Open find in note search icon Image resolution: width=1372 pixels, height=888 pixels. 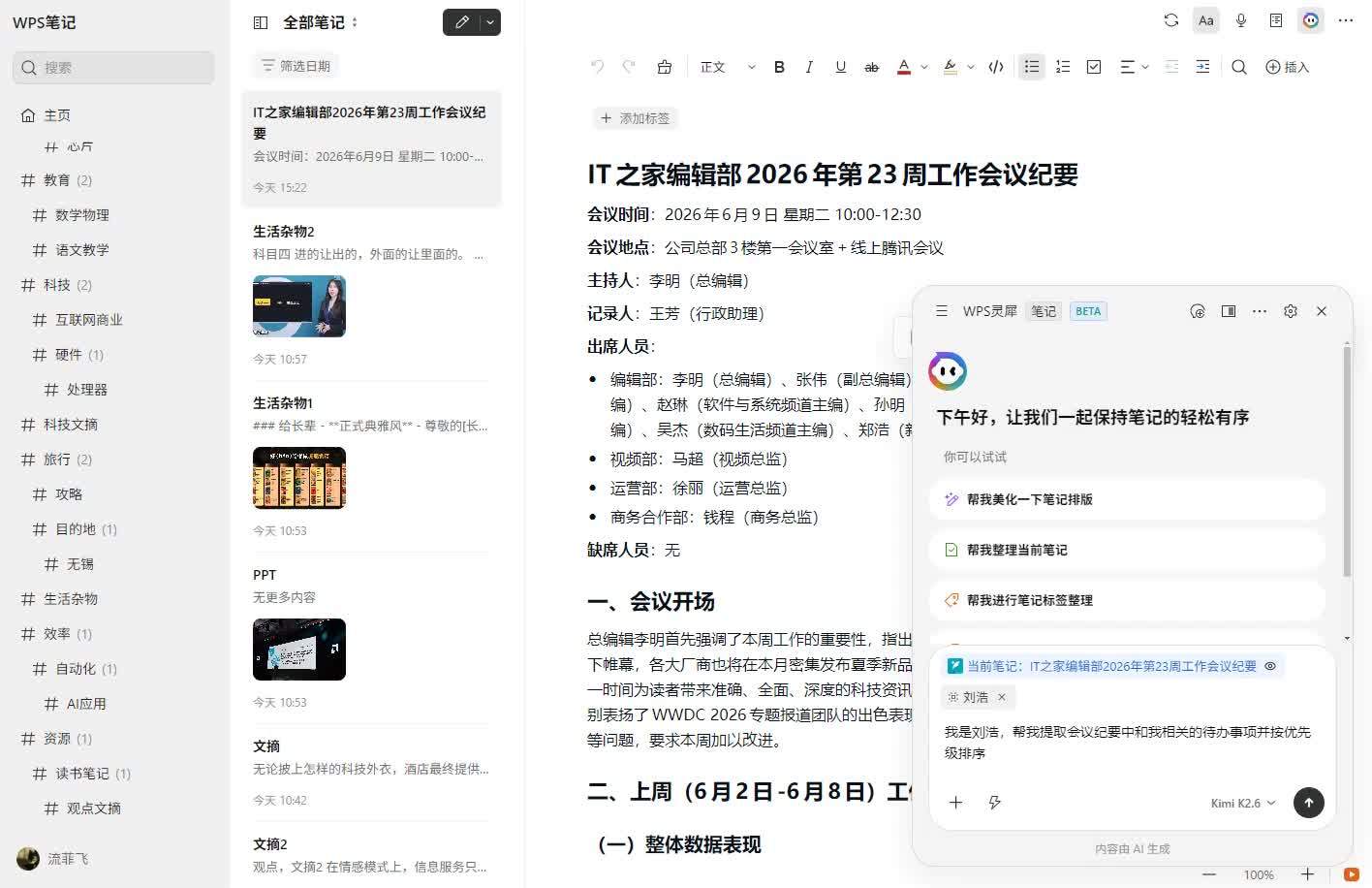[x=1238, y=67]
